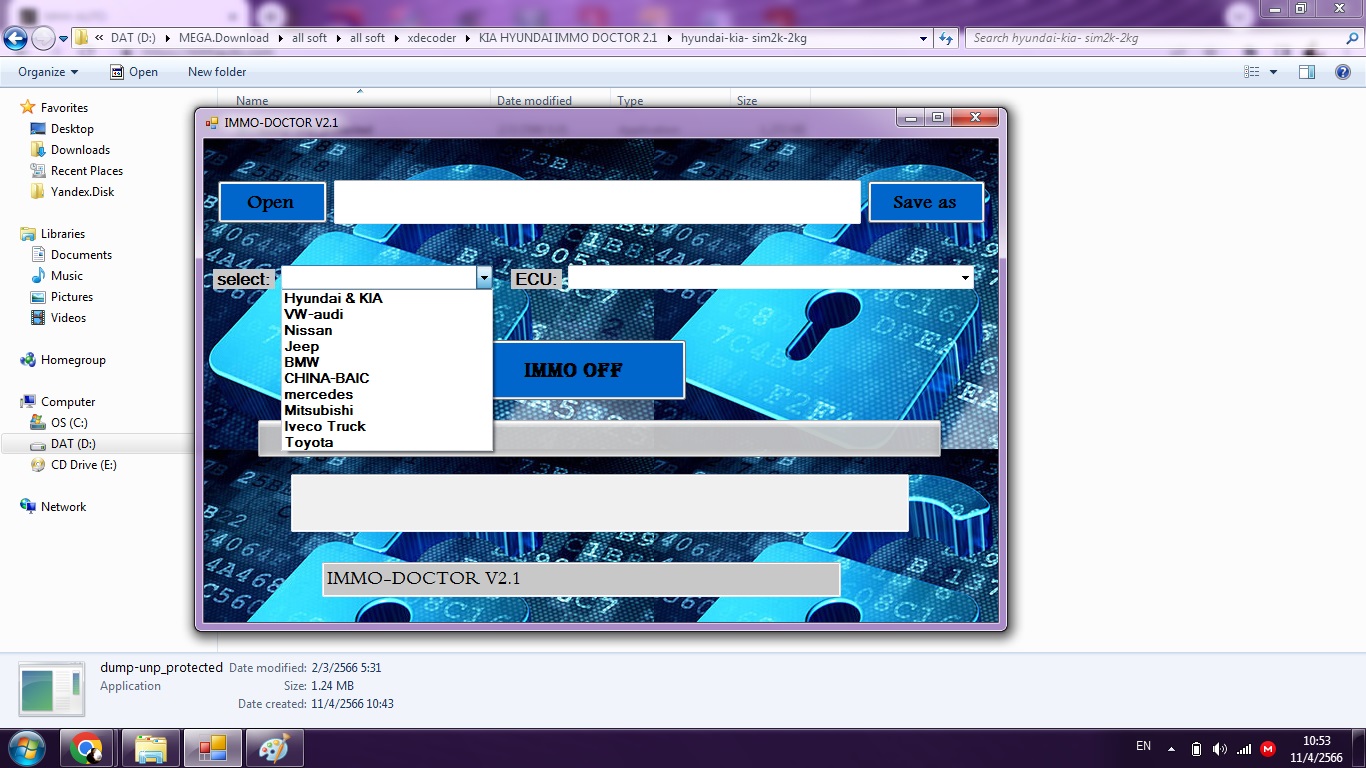Image resolution: width=1366 pixels, height=768 pixels.
Task: Click the dump-unp_protected preview thumbnail
Action: click(x=52, y=689)
